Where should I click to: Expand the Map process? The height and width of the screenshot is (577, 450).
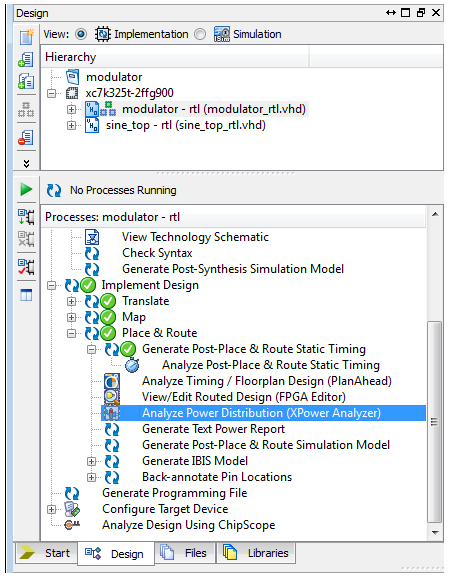tap(71, 317)
